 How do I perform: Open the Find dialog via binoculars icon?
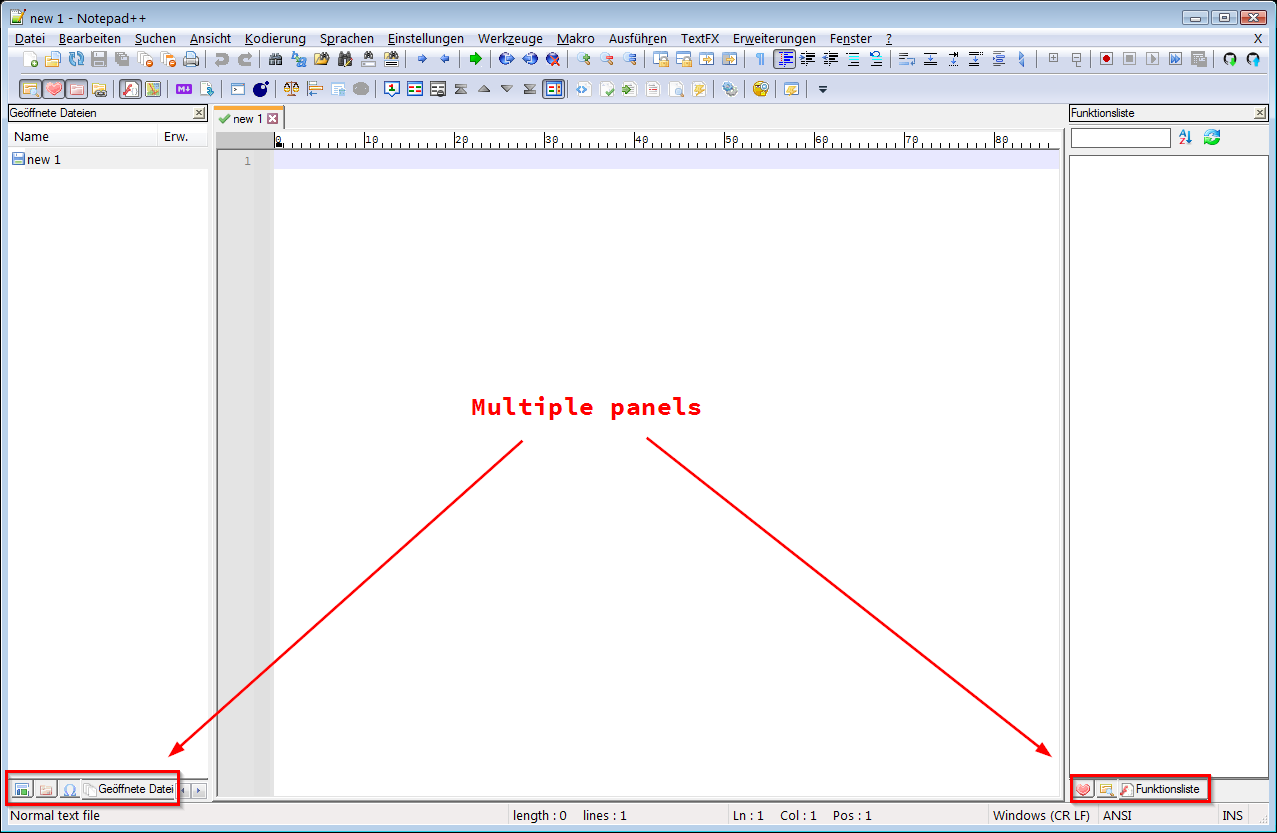tap(277, 59)
